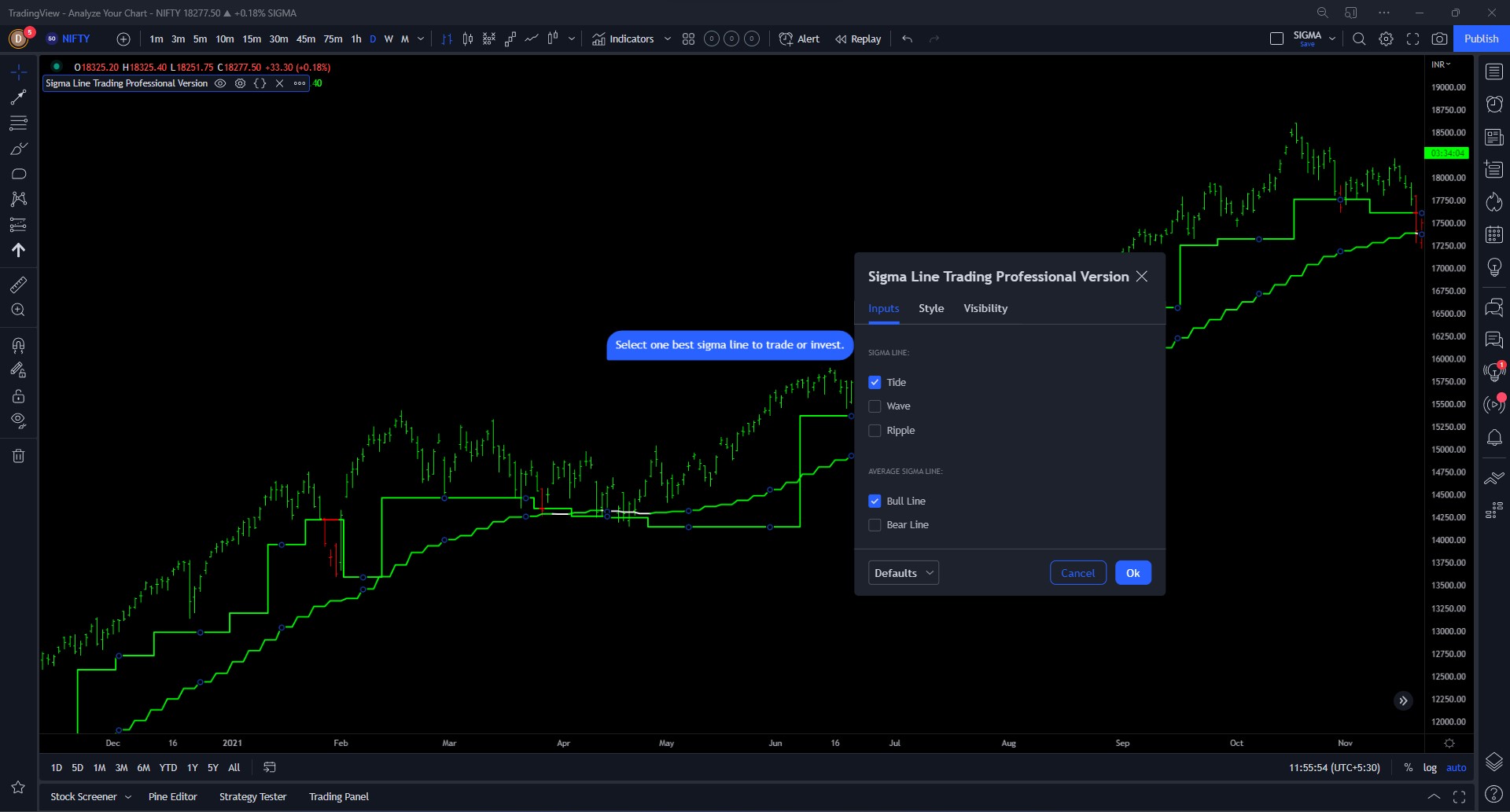Select the Inputs tab
The image size is (1510, 812).
[x=883, y=308]
